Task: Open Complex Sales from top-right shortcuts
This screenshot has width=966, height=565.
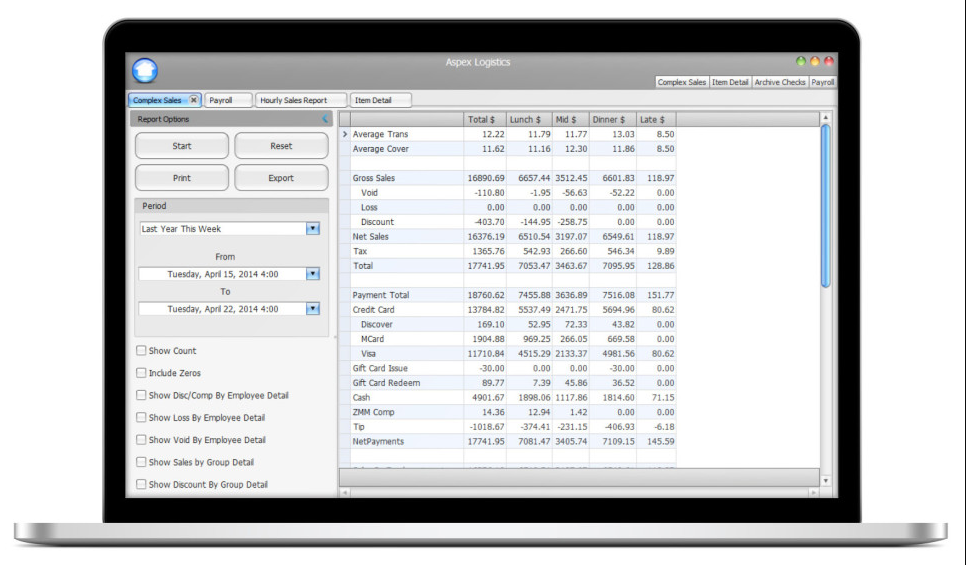Action: point(681,82)
